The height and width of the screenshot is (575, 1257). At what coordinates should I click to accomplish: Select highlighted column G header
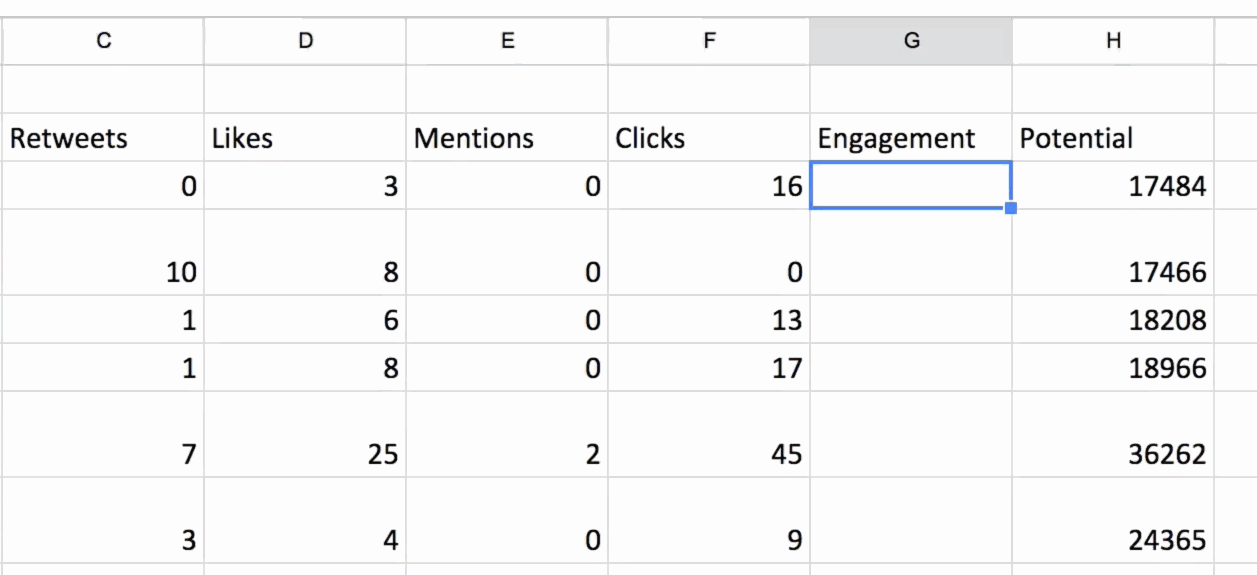point(910,41)
